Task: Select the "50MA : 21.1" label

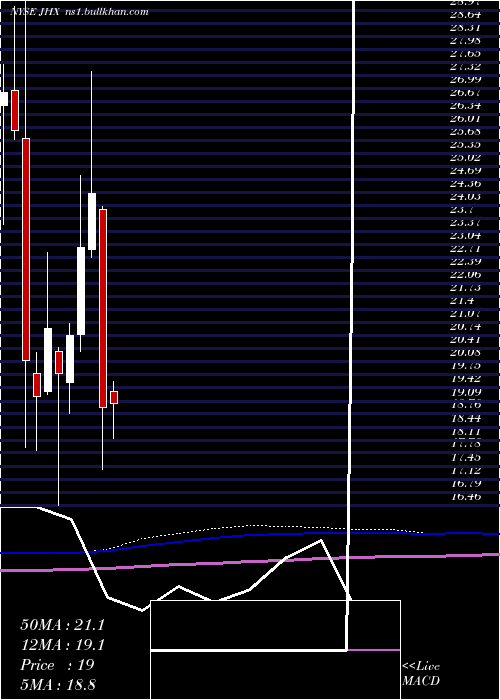Action: tap(62, 625)
